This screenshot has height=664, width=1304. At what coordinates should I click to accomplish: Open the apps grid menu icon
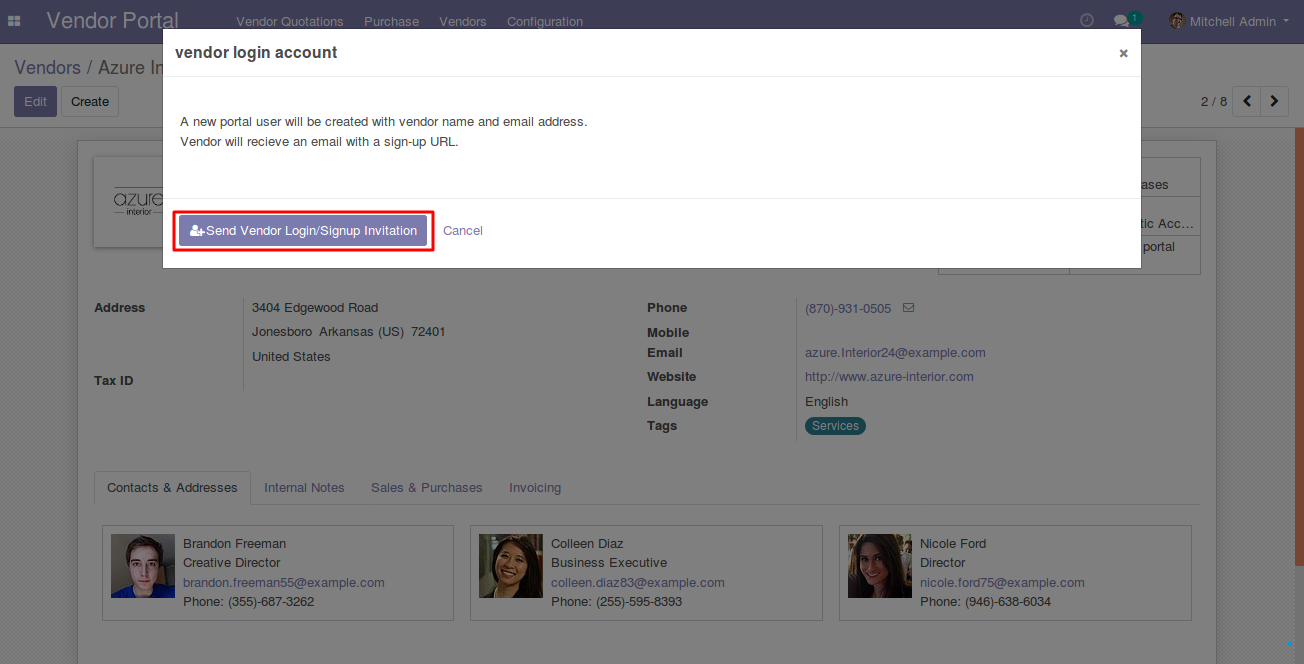point(14,21)
